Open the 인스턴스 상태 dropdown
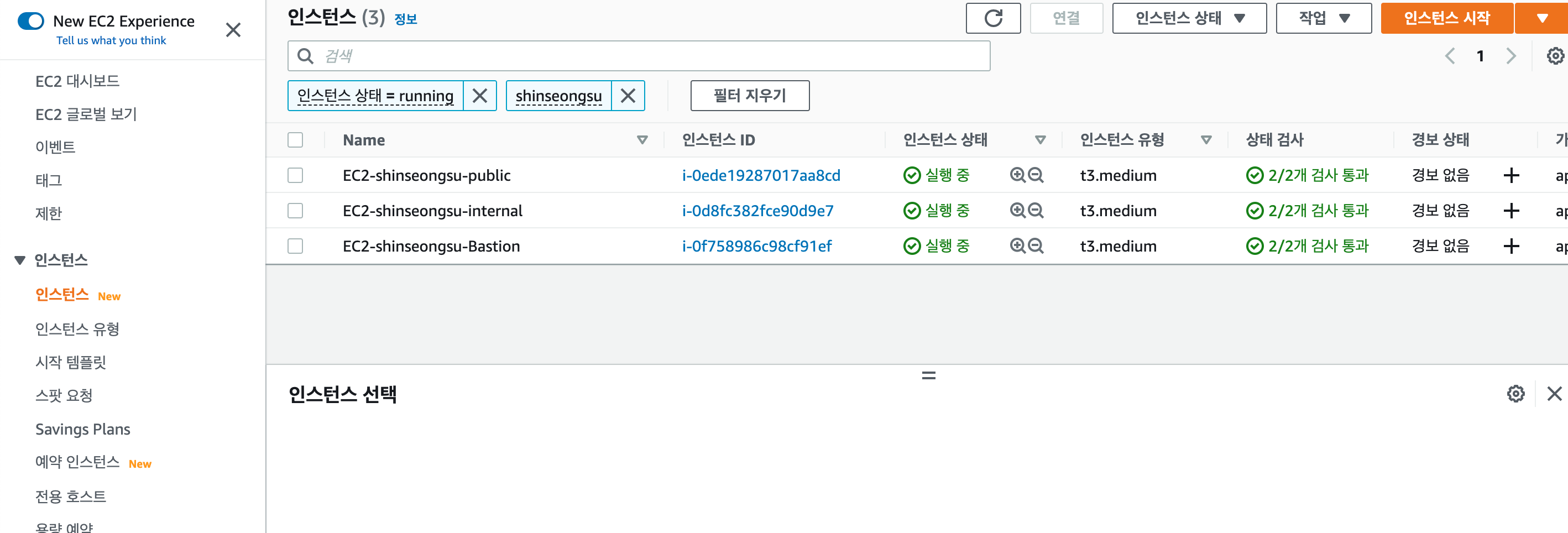The height and width of the screenshot is (533, 1568). pos(1189,18)
